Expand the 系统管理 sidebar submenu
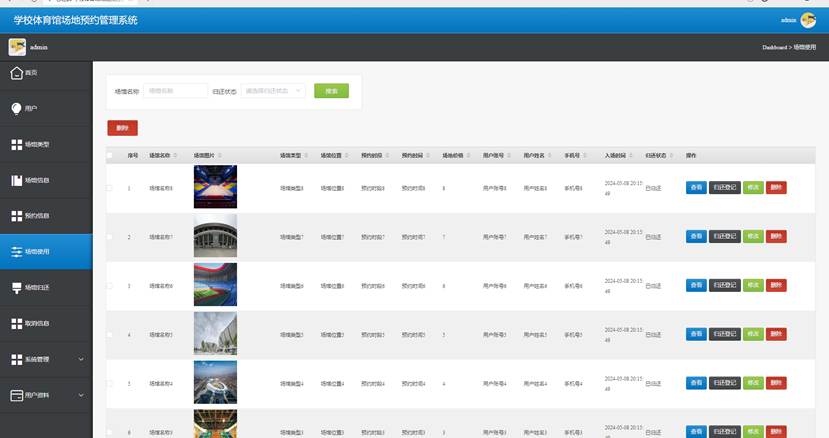 81,360
